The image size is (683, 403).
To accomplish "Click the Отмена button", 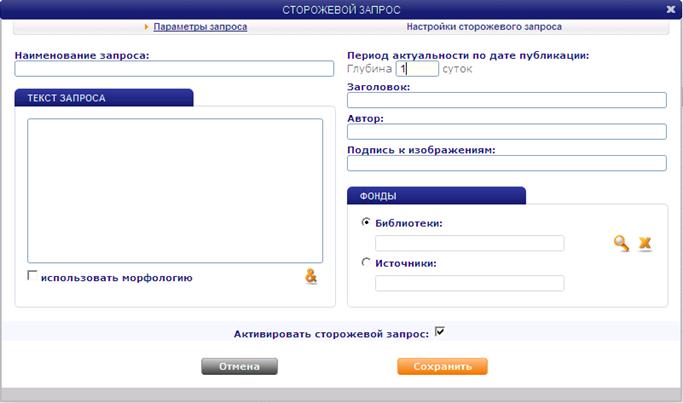I will (239, 366).
